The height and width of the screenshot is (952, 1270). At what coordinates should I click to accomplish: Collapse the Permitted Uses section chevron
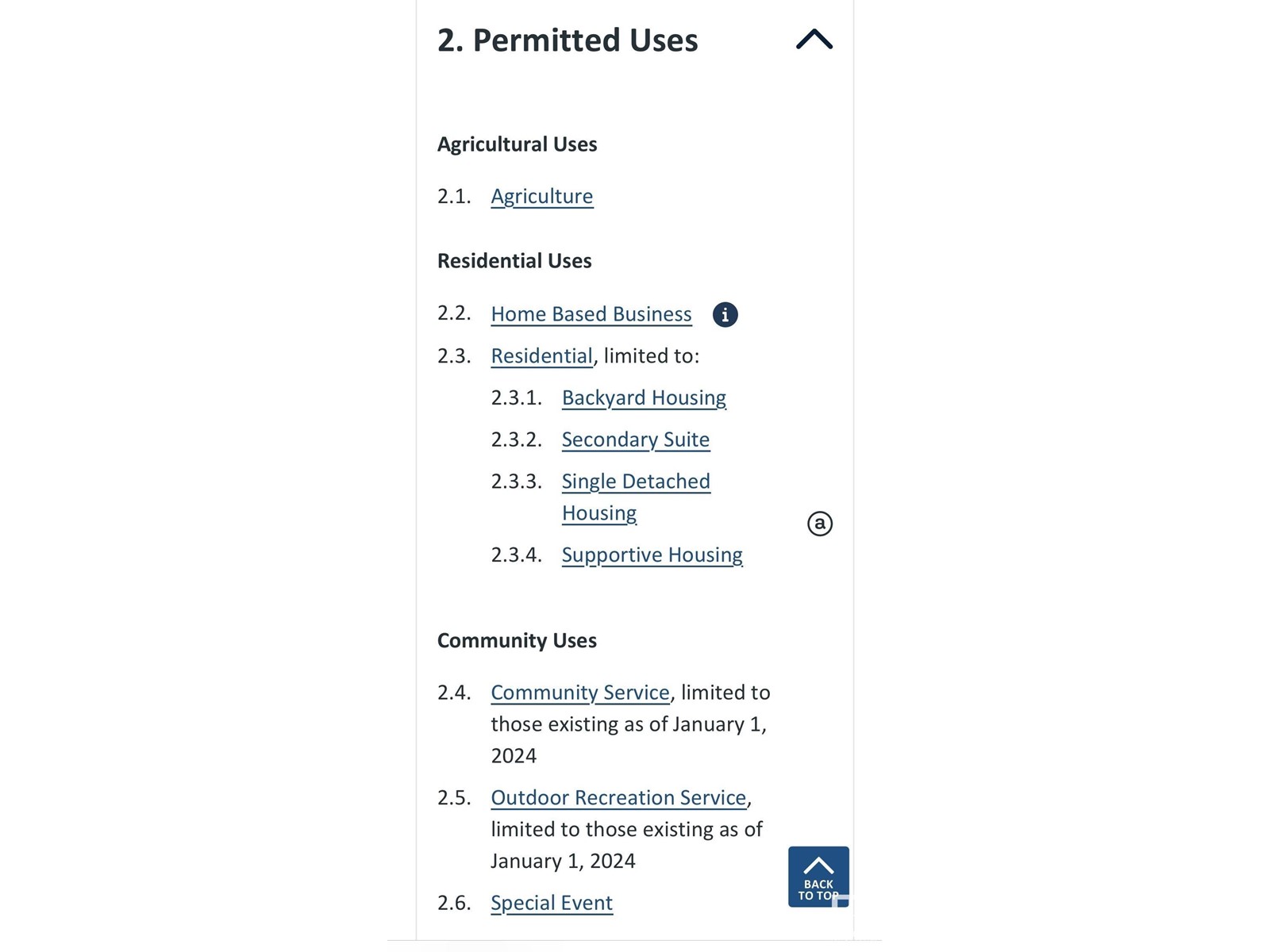coord(814,40)
